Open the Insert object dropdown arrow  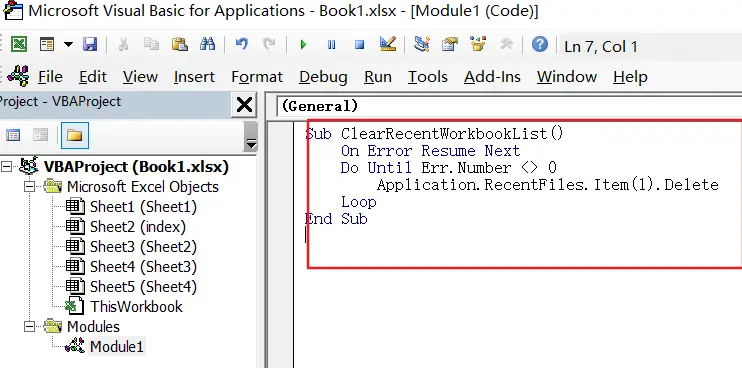(x=69, y=45)
